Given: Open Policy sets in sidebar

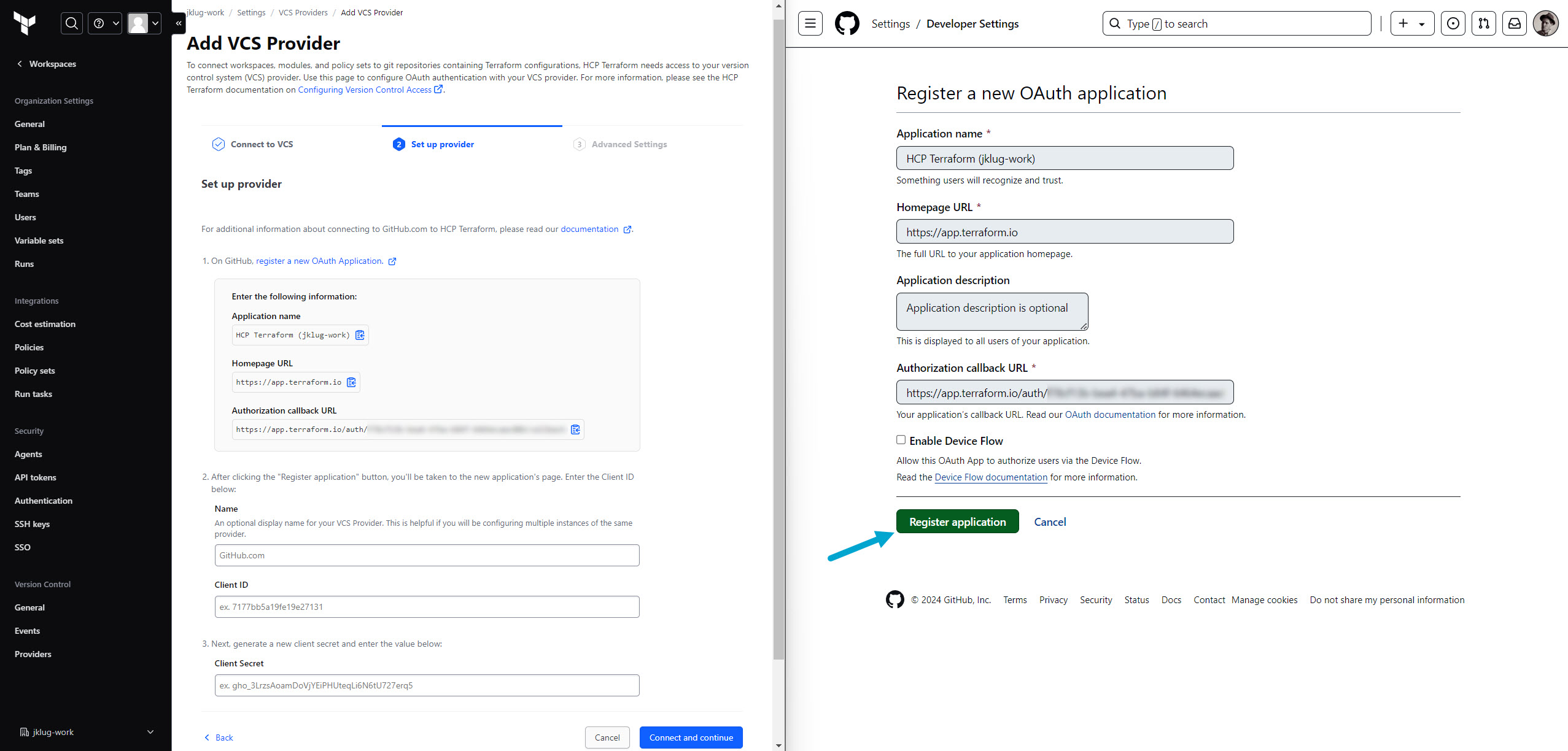Looking at the screenshot, I should [x=35, y=371].
